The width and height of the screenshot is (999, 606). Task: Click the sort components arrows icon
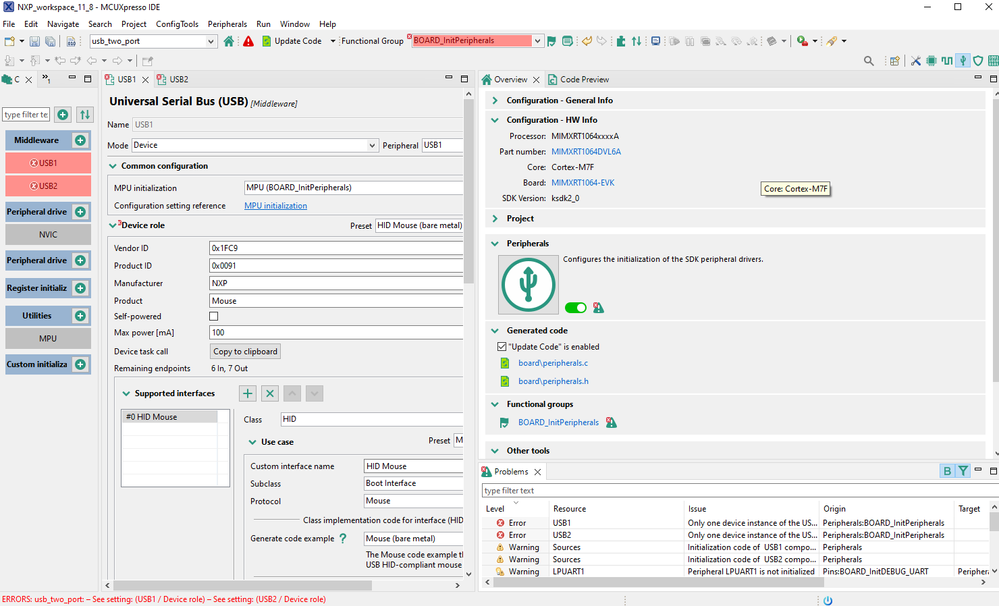[x=85, y=115]
